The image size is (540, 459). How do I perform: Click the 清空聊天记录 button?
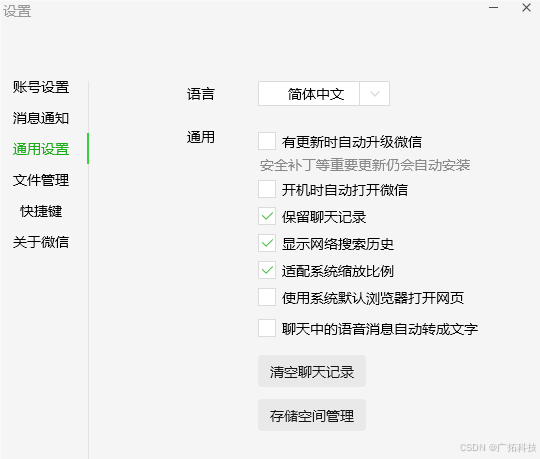coord(312,371)
